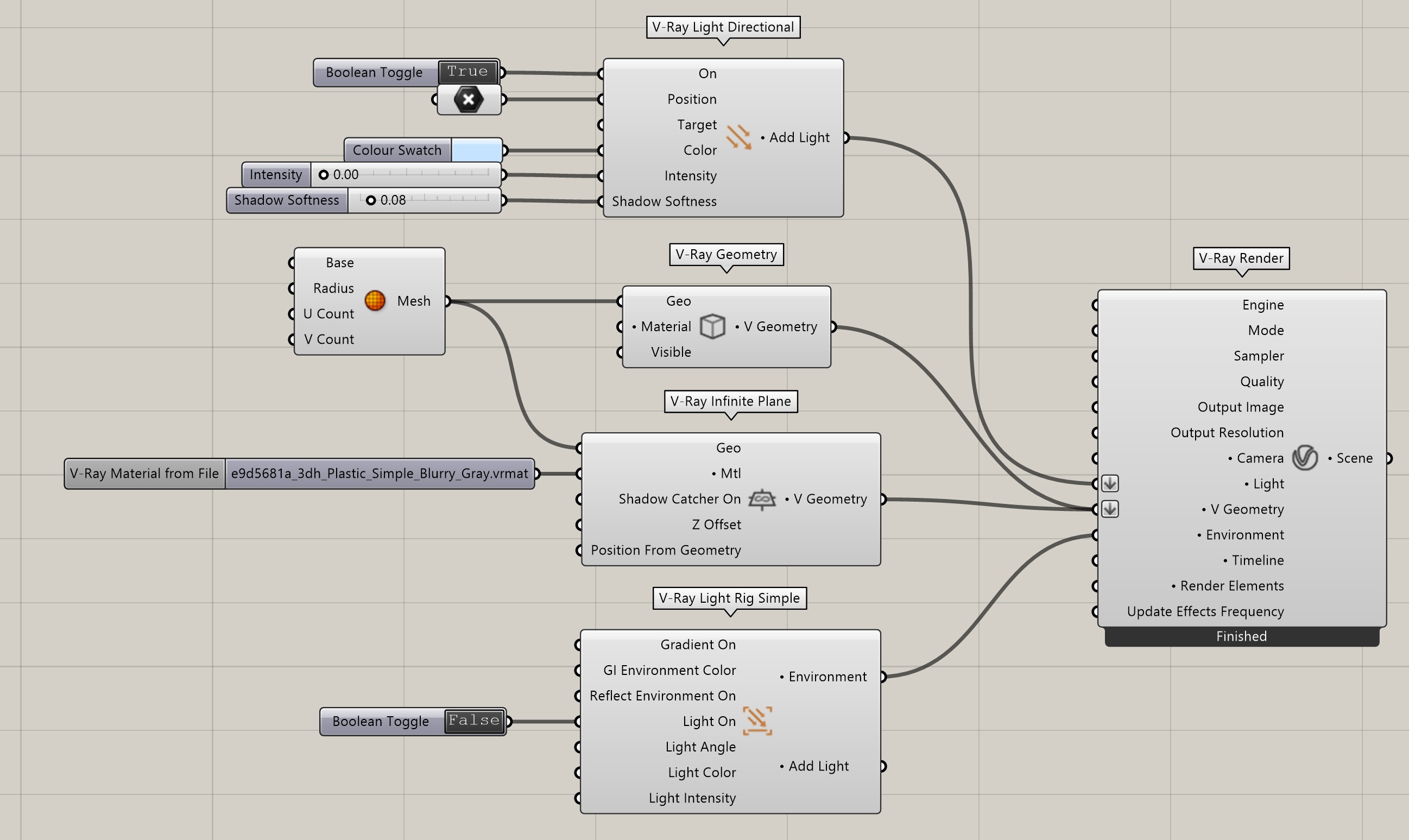1409x840 pixels.
Task: Click the Boolean Toggle label wired to On
Action: click(374, 72)
